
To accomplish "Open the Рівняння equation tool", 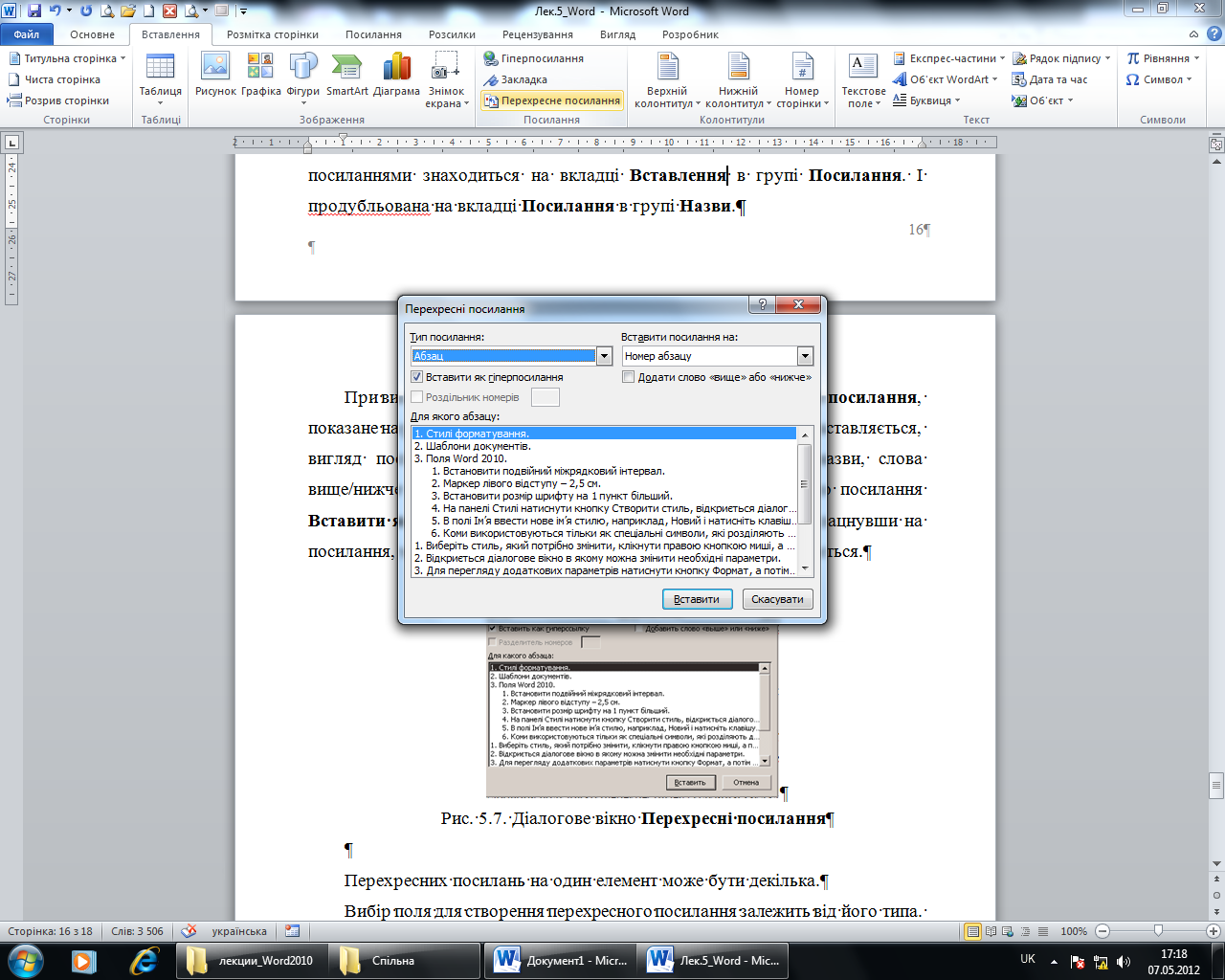I will [x=1164, y=58].
